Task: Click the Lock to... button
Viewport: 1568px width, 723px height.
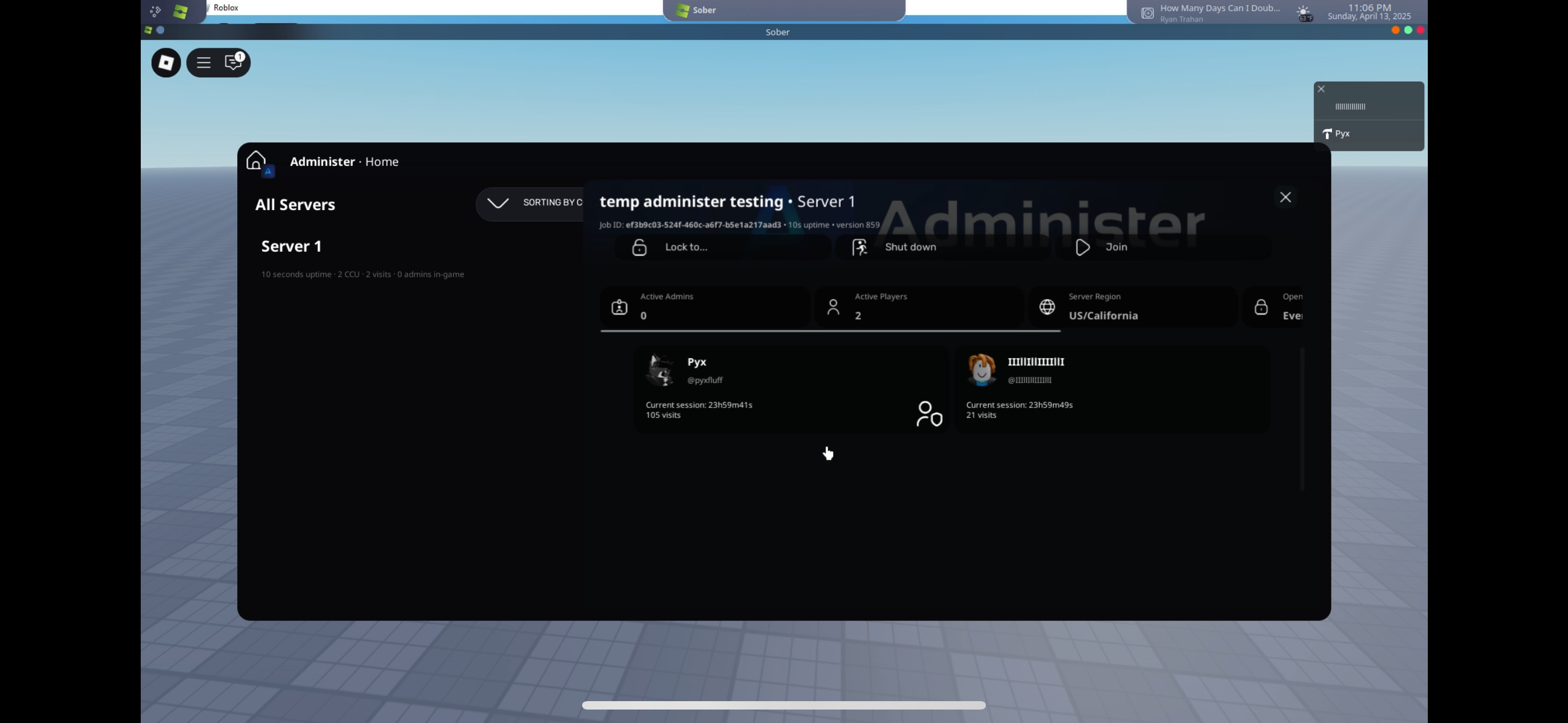Action: coord(722,247)
